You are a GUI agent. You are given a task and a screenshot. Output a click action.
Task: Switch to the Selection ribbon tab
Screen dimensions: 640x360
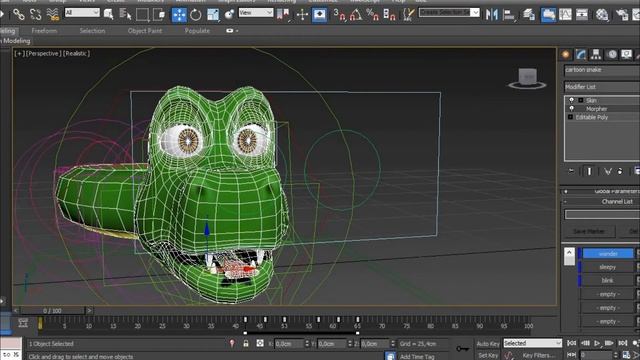click(x=92, y=31)
